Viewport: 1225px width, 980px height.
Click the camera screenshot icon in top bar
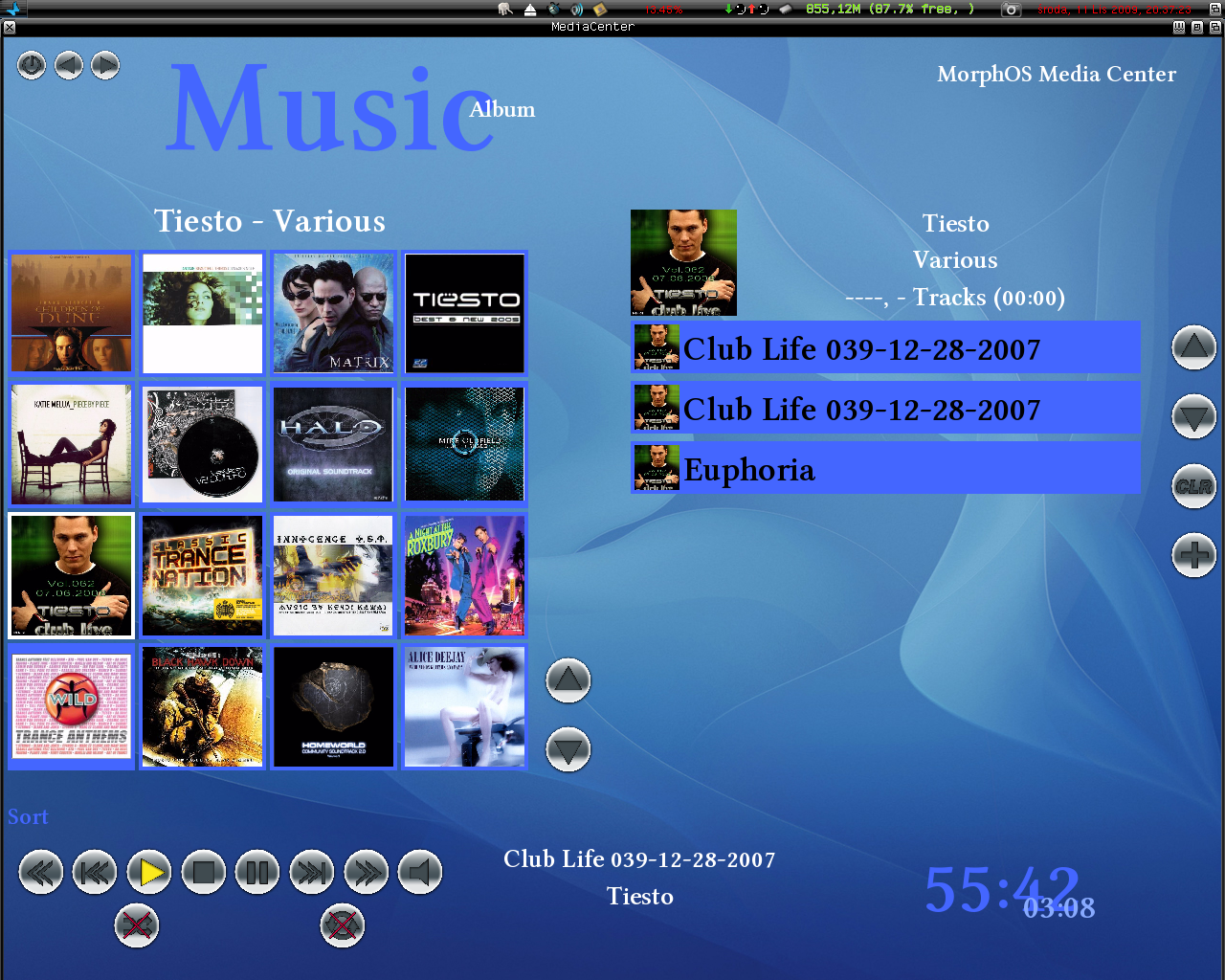[1011, 9]
